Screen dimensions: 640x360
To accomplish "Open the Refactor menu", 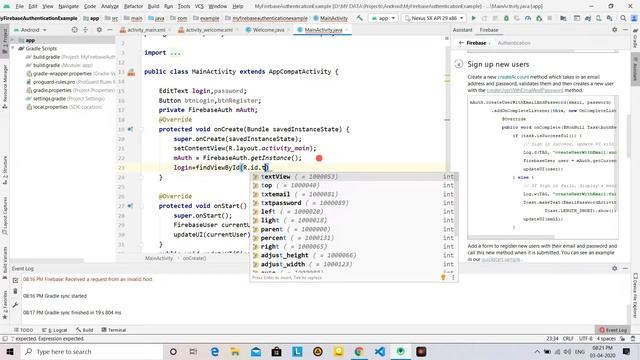I will pos(133,6).
